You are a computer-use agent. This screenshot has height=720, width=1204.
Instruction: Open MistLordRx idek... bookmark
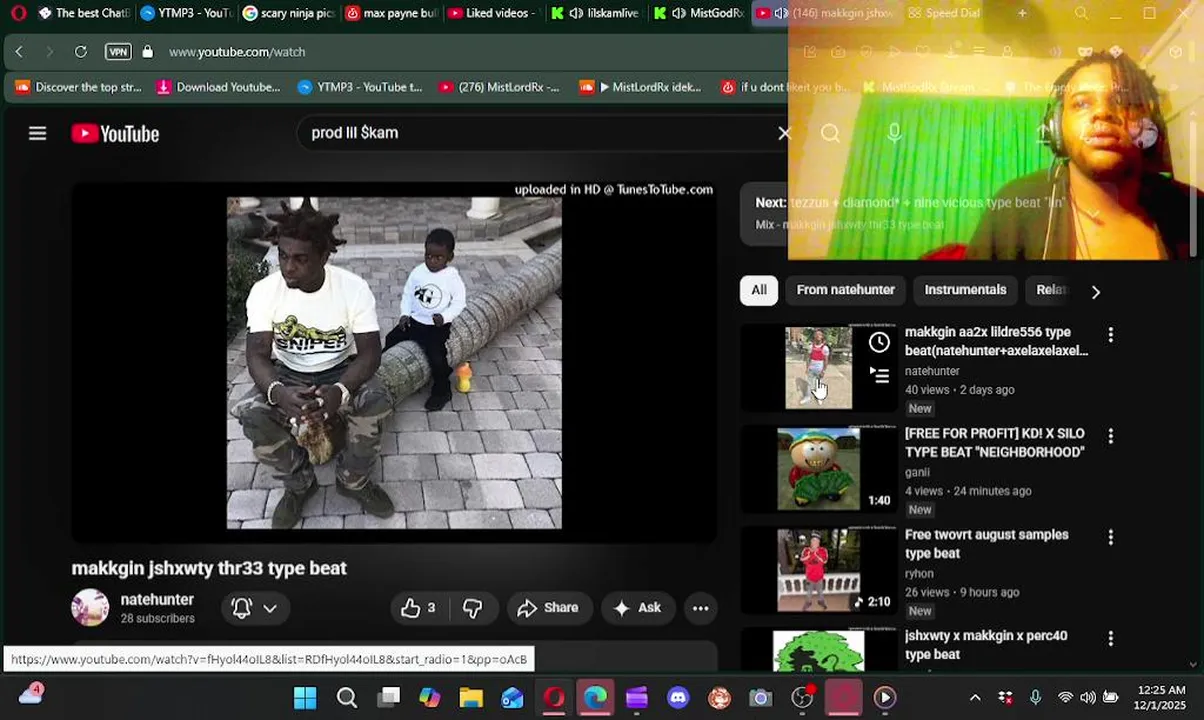pos(641,87)
